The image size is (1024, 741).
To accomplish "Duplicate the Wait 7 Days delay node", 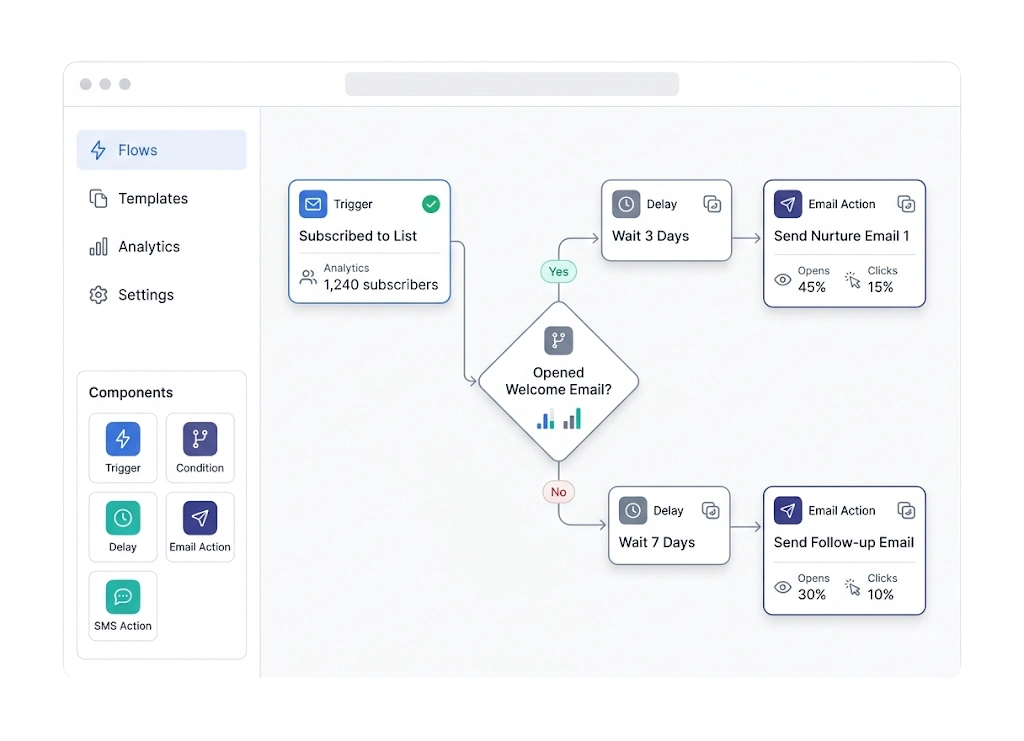I will pyautogui.click(x=711, y=510).
